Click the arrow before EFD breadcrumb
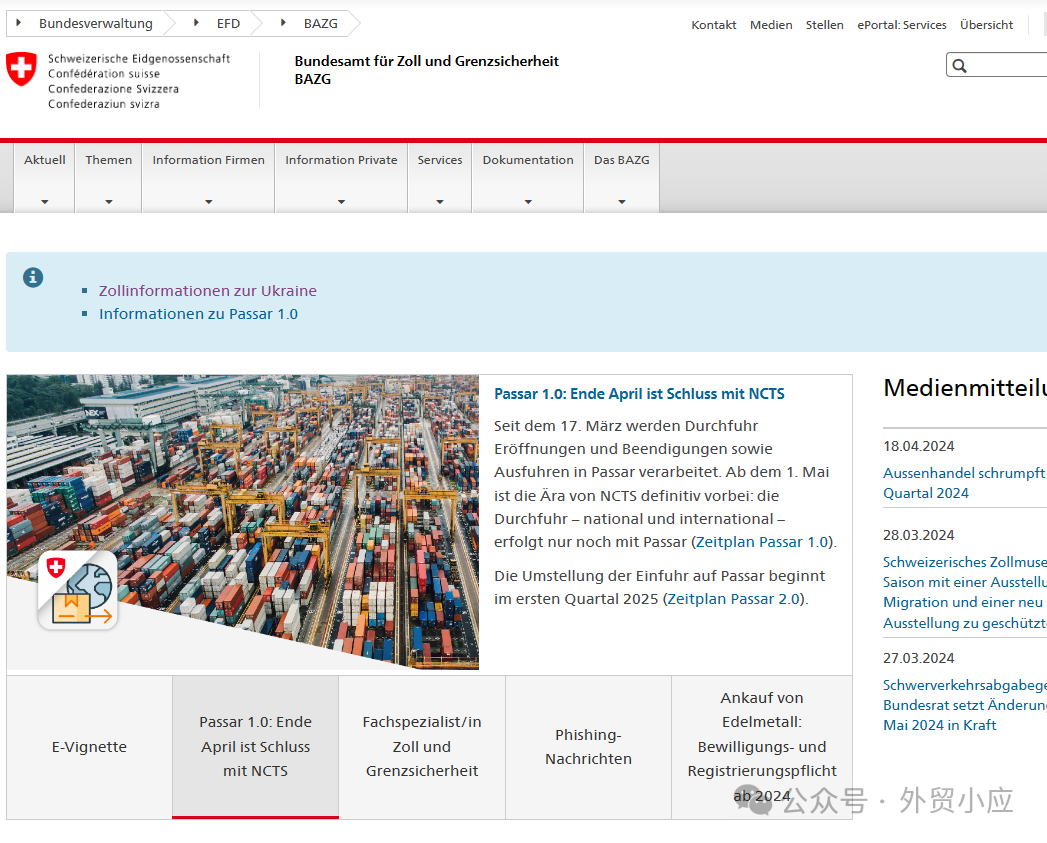The height and width of the screenshot is (843, 1047). [196, 23]
